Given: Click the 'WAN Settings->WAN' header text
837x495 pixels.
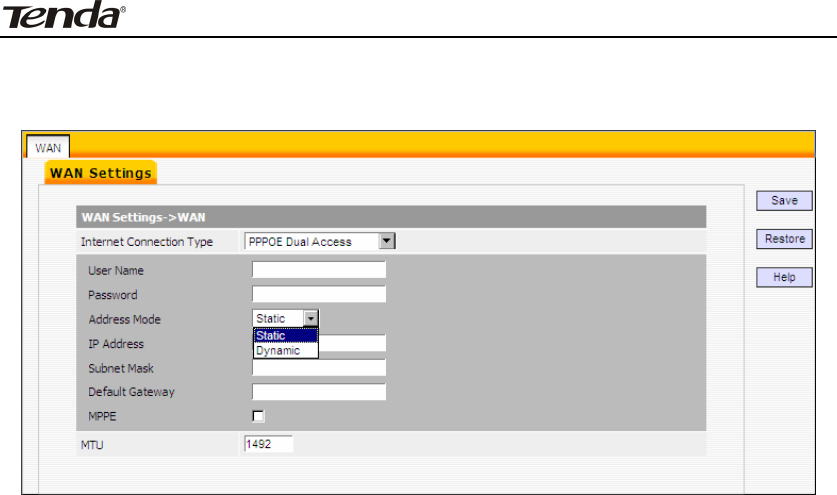Looking at the screenshot, I should point(143,217).
